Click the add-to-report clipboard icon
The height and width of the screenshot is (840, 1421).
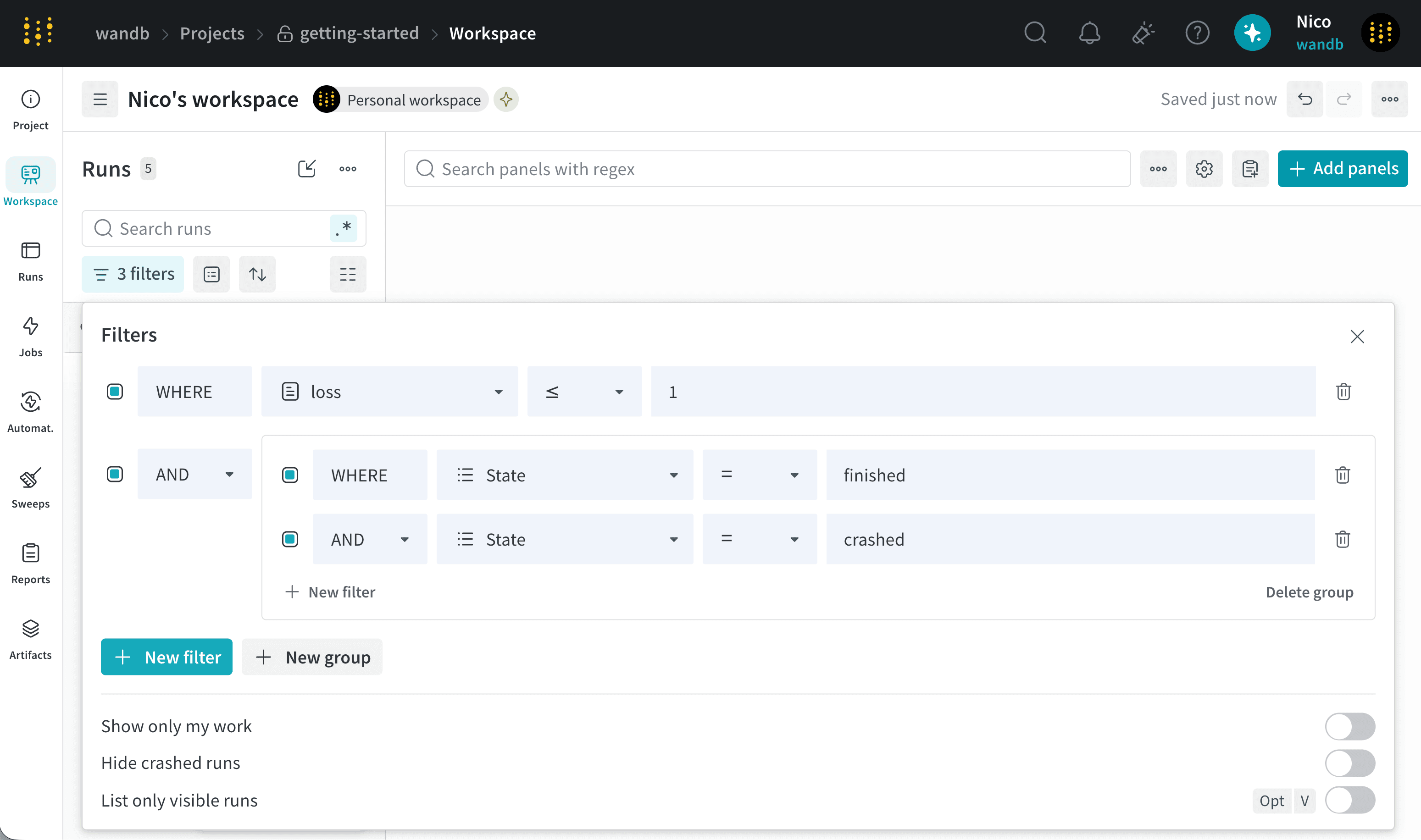coord(1250,169)
